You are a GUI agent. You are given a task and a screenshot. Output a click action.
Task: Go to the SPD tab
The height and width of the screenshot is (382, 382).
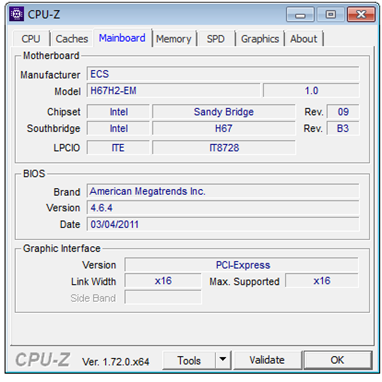click(216, 39)
